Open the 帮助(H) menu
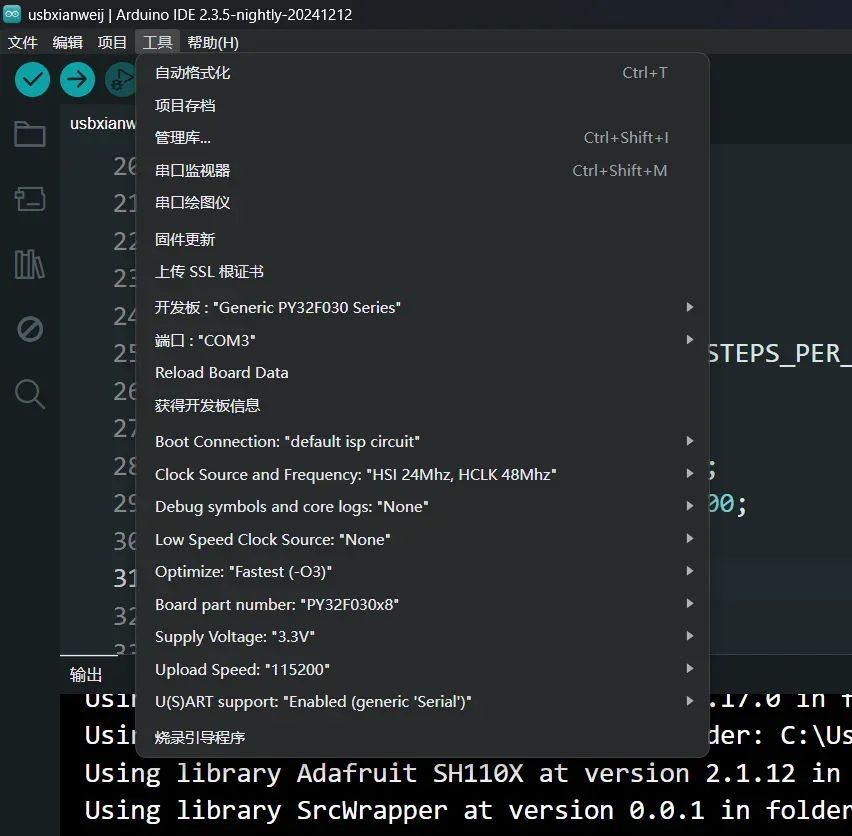Viewport: 852px width, 836px height. [213, 42]
